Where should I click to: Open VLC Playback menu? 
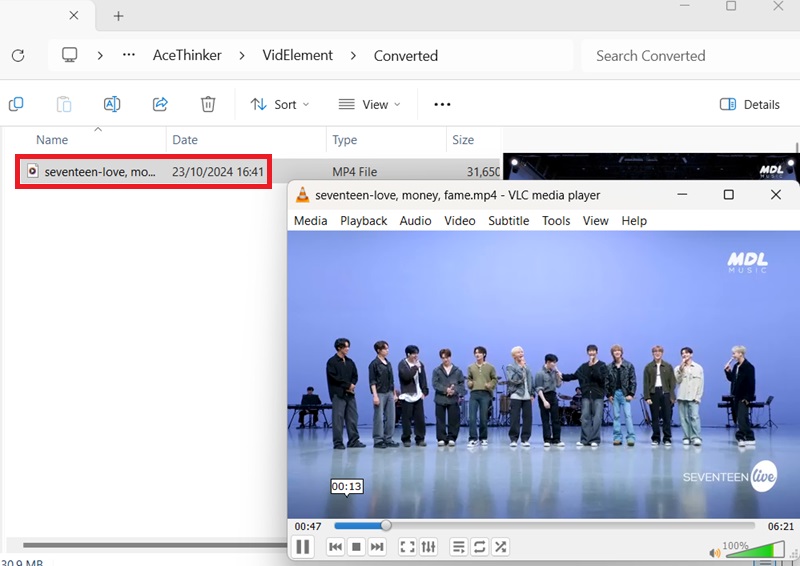(x=364, y=220)
